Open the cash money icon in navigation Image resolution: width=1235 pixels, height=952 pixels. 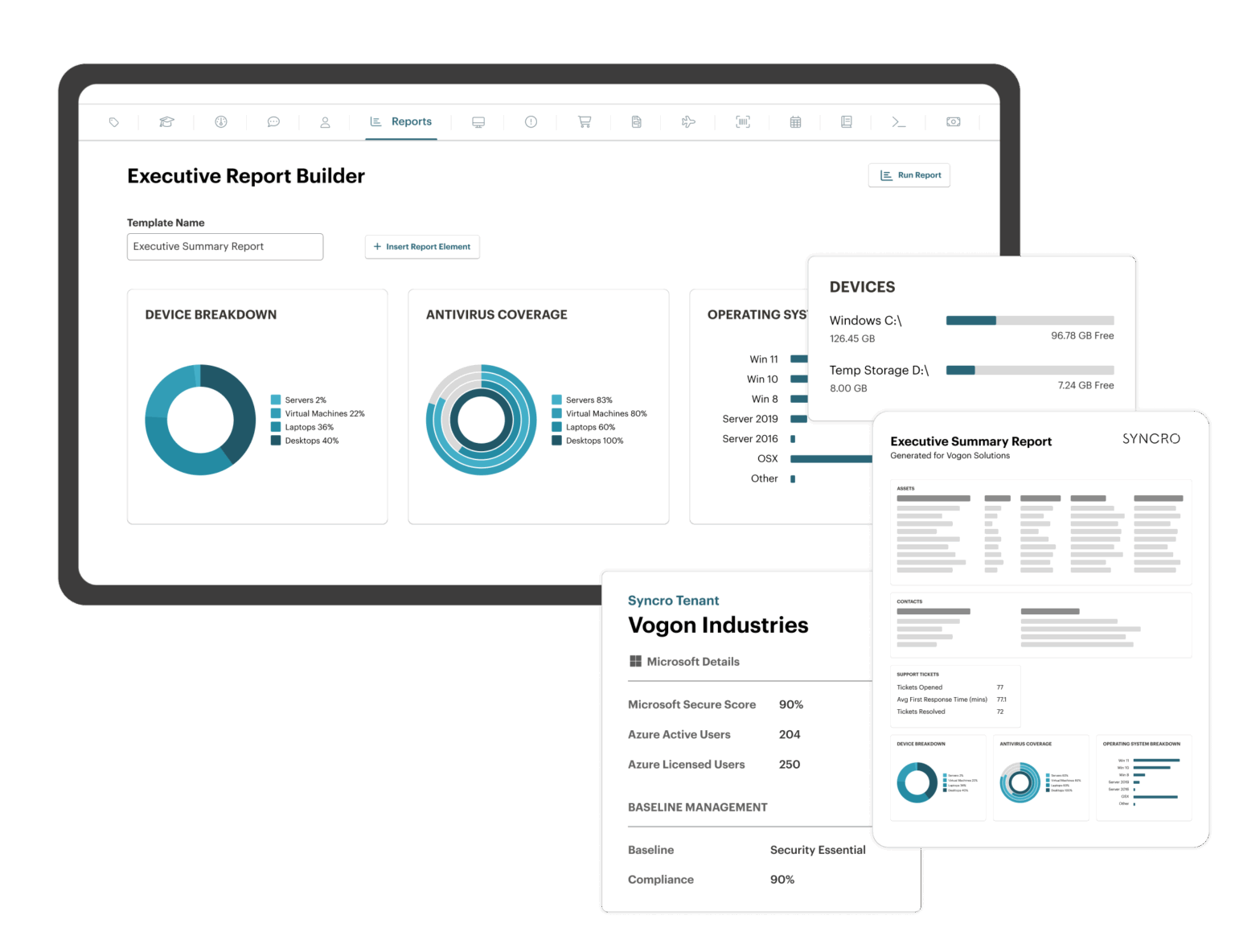tap(954, 122)
